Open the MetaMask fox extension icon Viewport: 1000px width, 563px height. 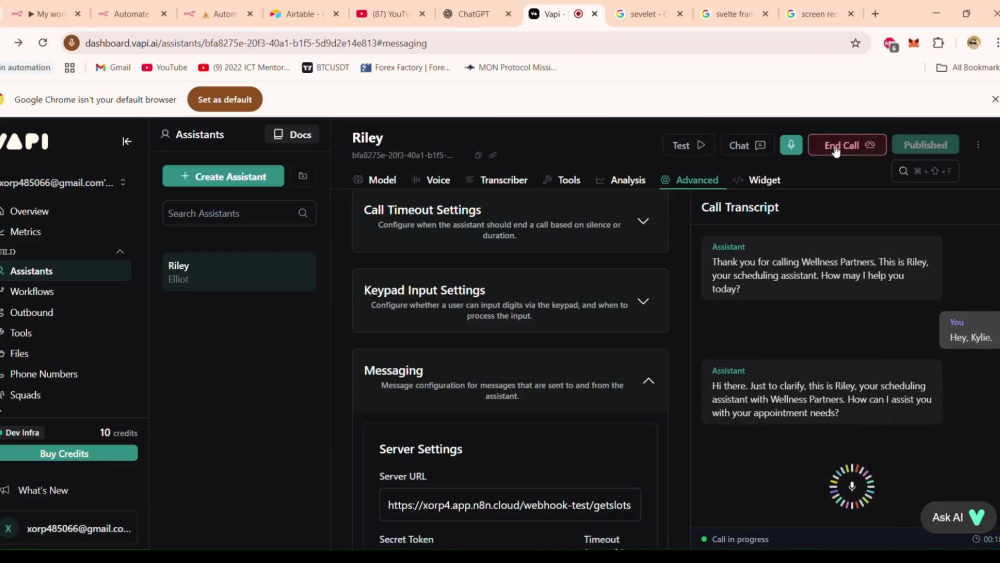(x=914, y=43)
